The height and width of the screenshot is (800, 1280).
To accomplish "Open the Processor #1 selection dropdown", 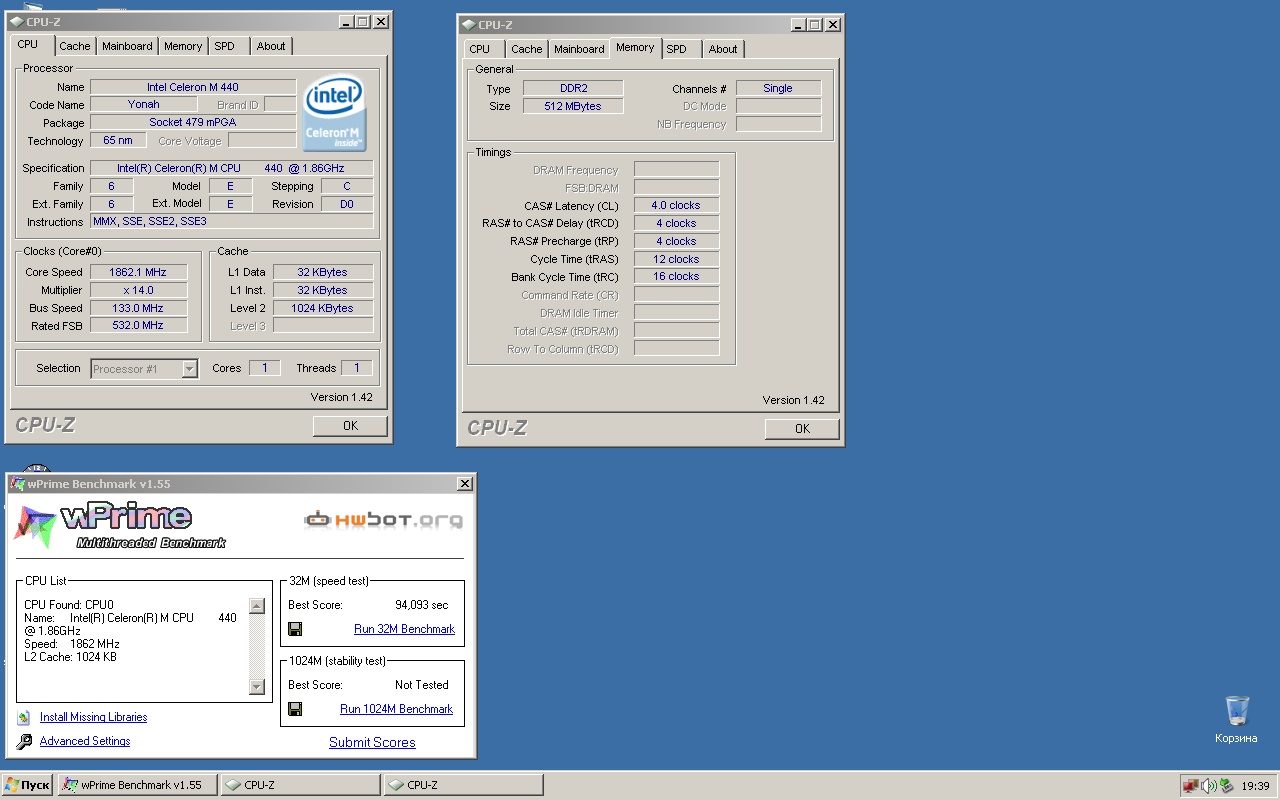I will pyautogui.click(x=189, y=369).
